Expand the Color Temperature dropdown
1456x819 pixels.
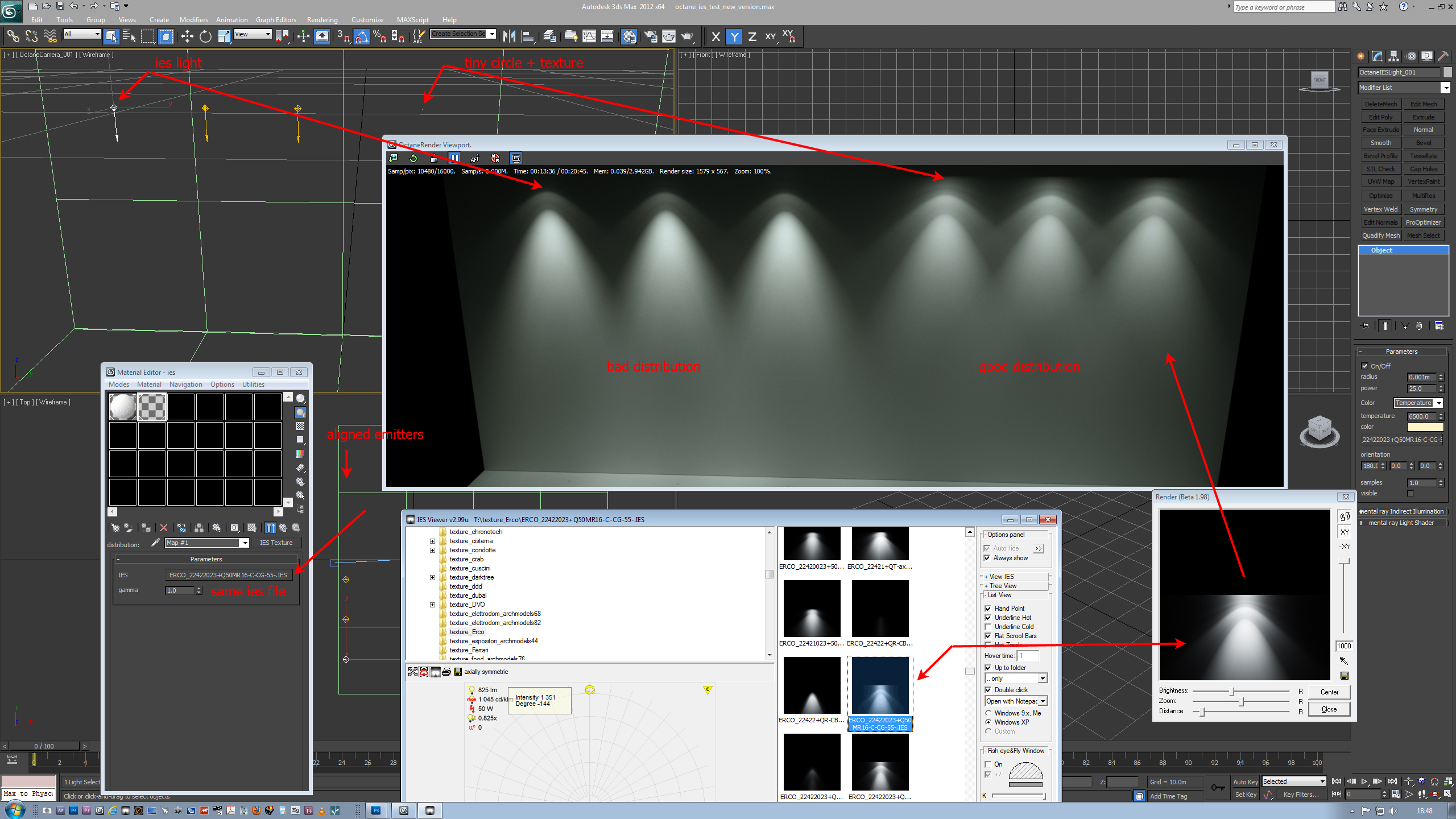click(1439, 403)
